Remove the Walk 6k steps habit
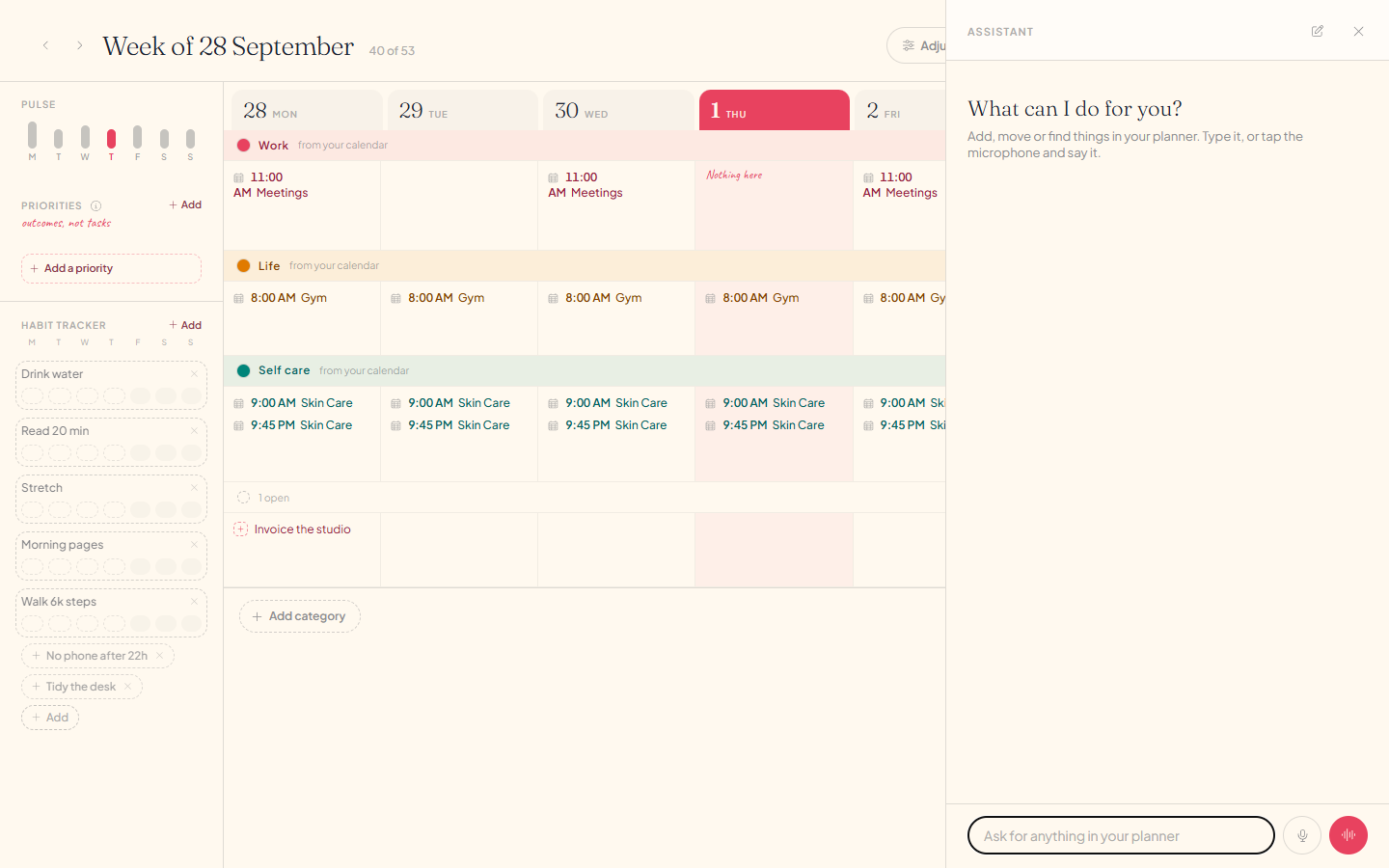The image size is (1389, 868). click(194, 602)
